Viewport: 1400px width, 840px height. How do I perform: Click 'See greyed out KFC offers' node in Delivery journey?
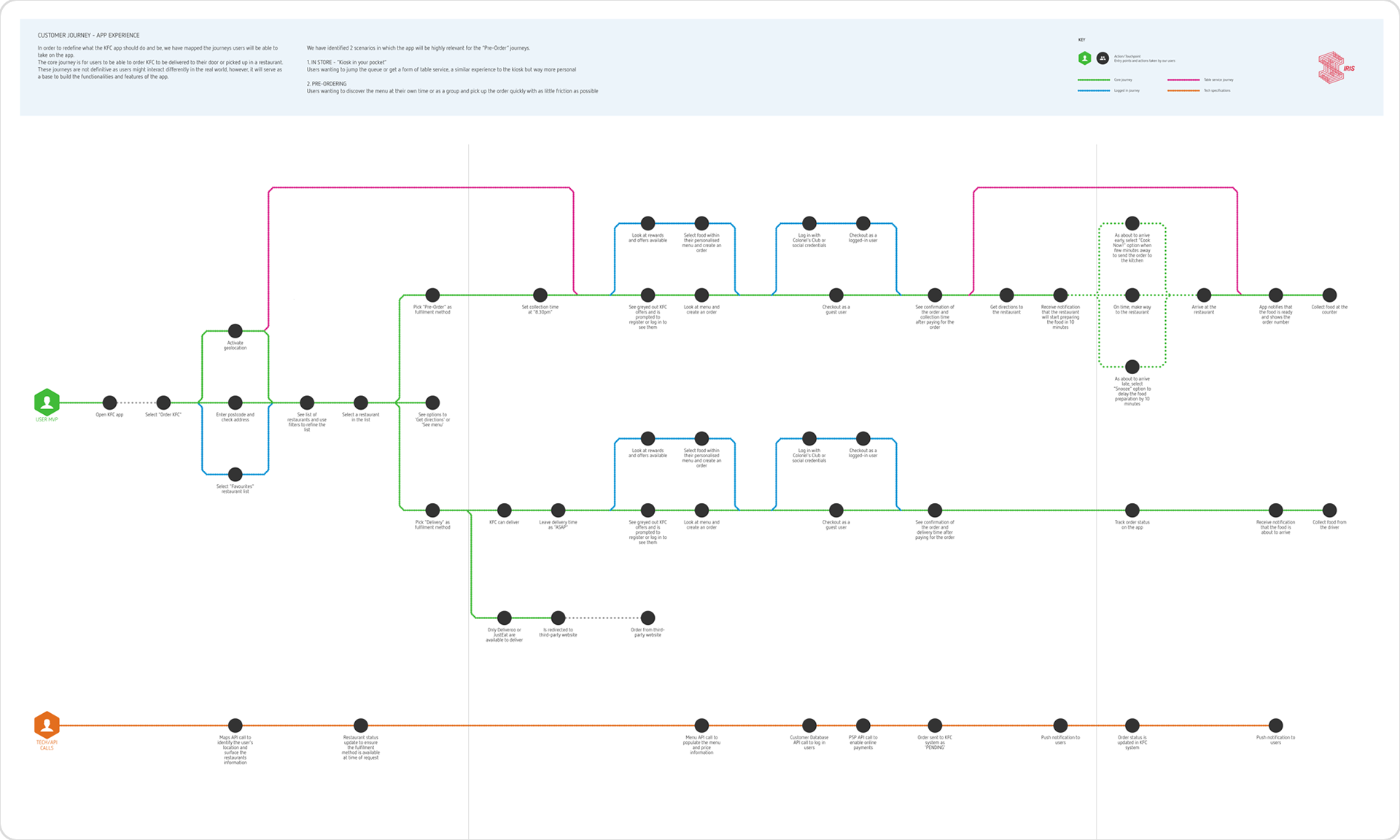pos(647,510)
